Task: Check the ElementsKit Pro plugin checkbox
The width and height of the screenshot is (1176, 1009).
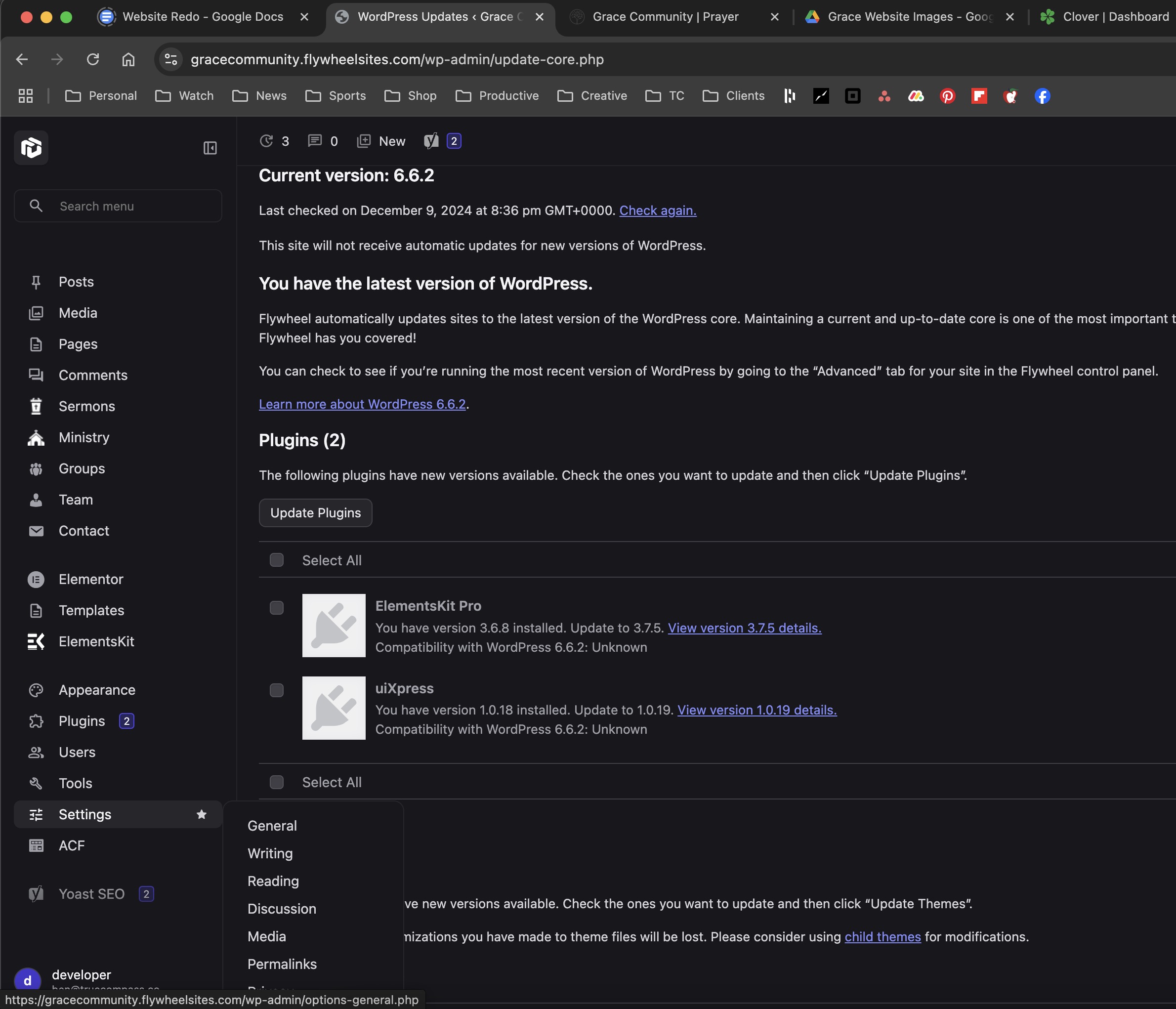Action: click(276, 608)
